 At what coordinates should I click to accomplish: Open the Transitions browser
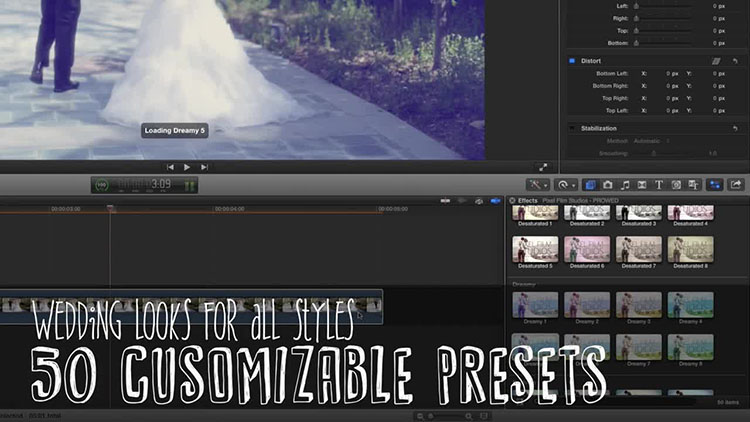coord(642,185)
